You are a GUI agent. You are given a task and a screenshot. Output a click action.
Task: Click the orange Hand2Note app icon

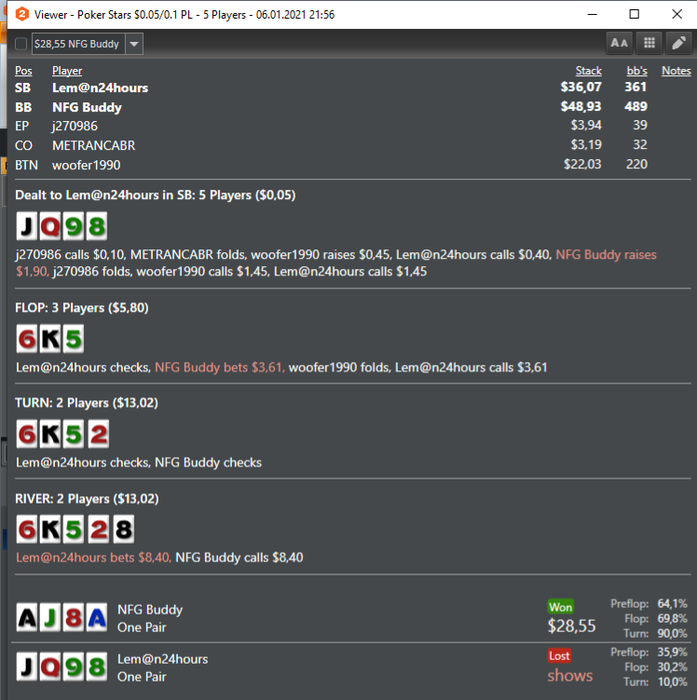(21, 14)
